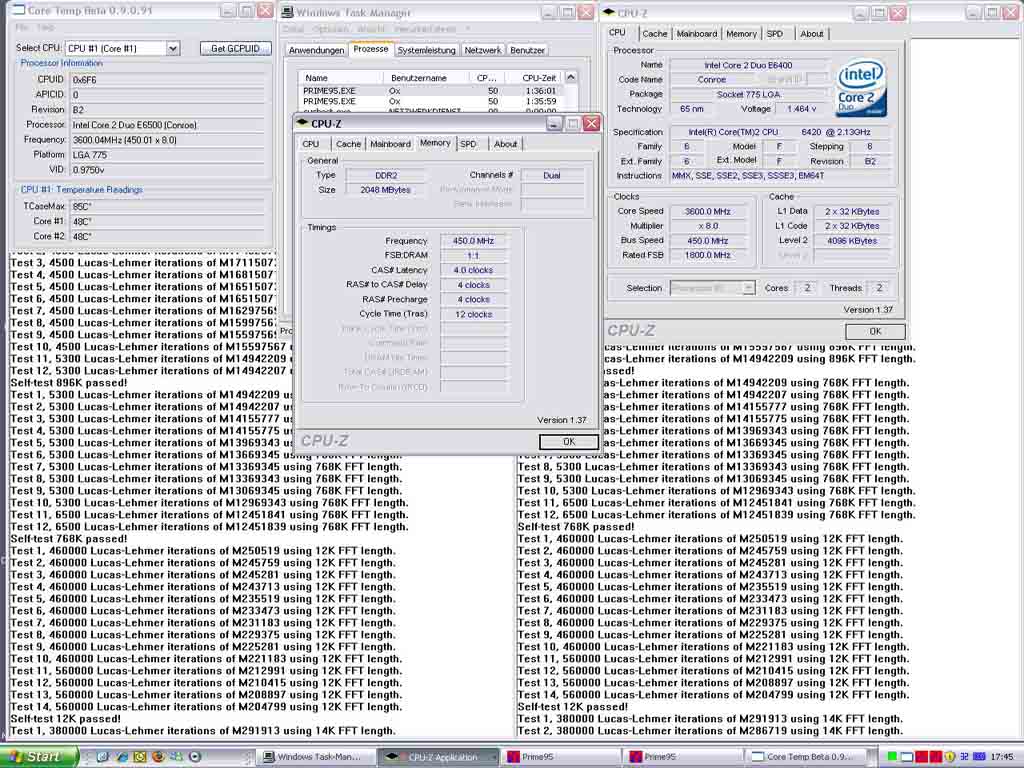Viewport: 1024px width, 768px height.
Task: Select Mainboard tab in rear CPU-Z window
Action: [x=696, y=34]
